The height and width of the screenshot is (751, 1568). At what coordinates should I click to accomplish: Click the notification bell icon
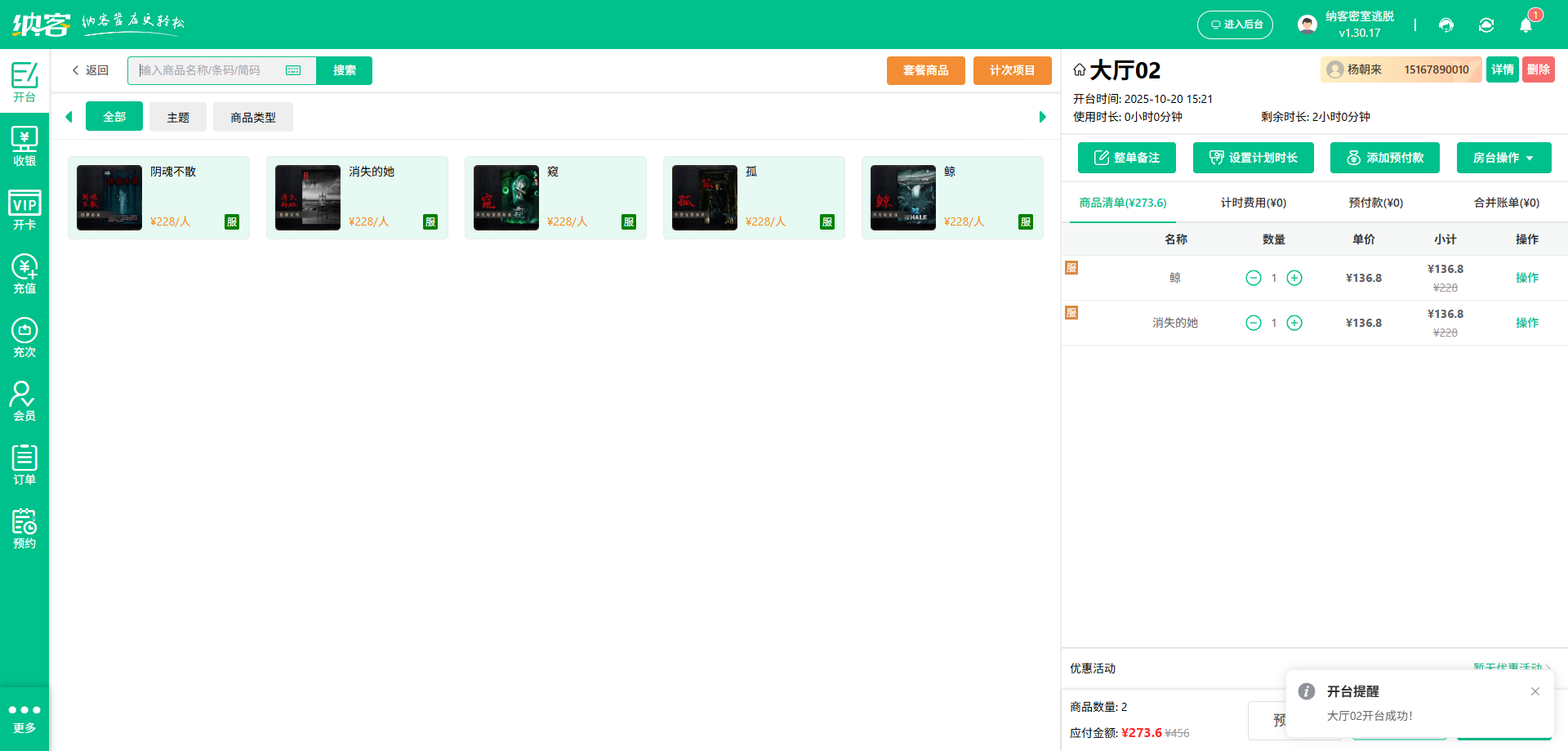click(1526, 25)
